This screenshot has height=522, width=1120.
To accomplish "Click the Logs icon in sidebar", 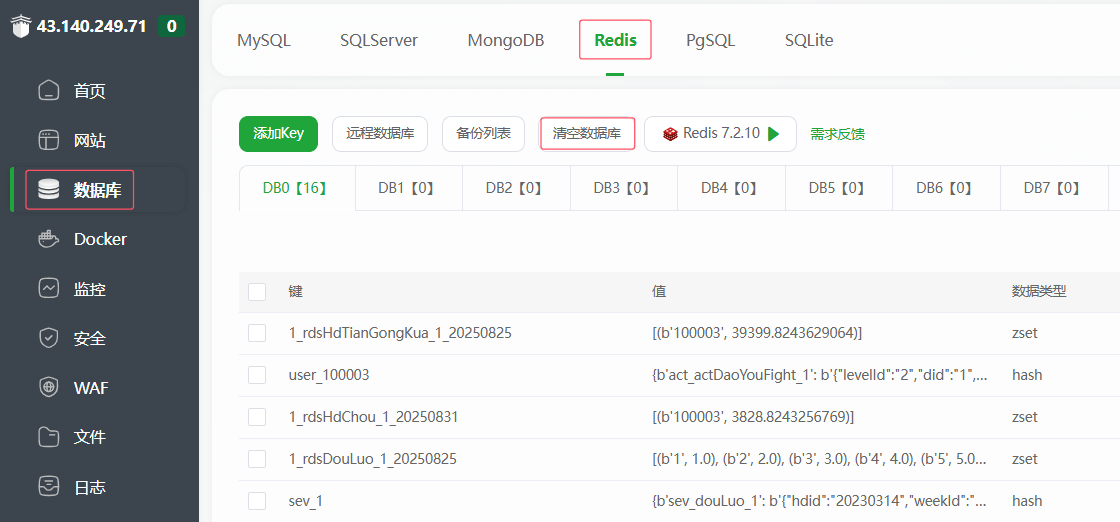I will click(x=48, y=487).
